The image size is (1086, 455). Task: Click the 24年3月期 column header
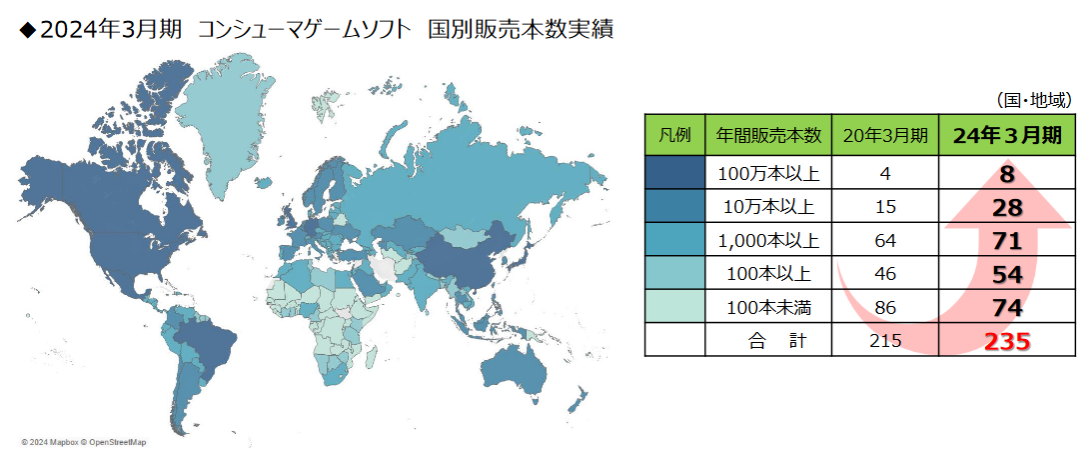pyautogui.click(x=1006, y=136)
